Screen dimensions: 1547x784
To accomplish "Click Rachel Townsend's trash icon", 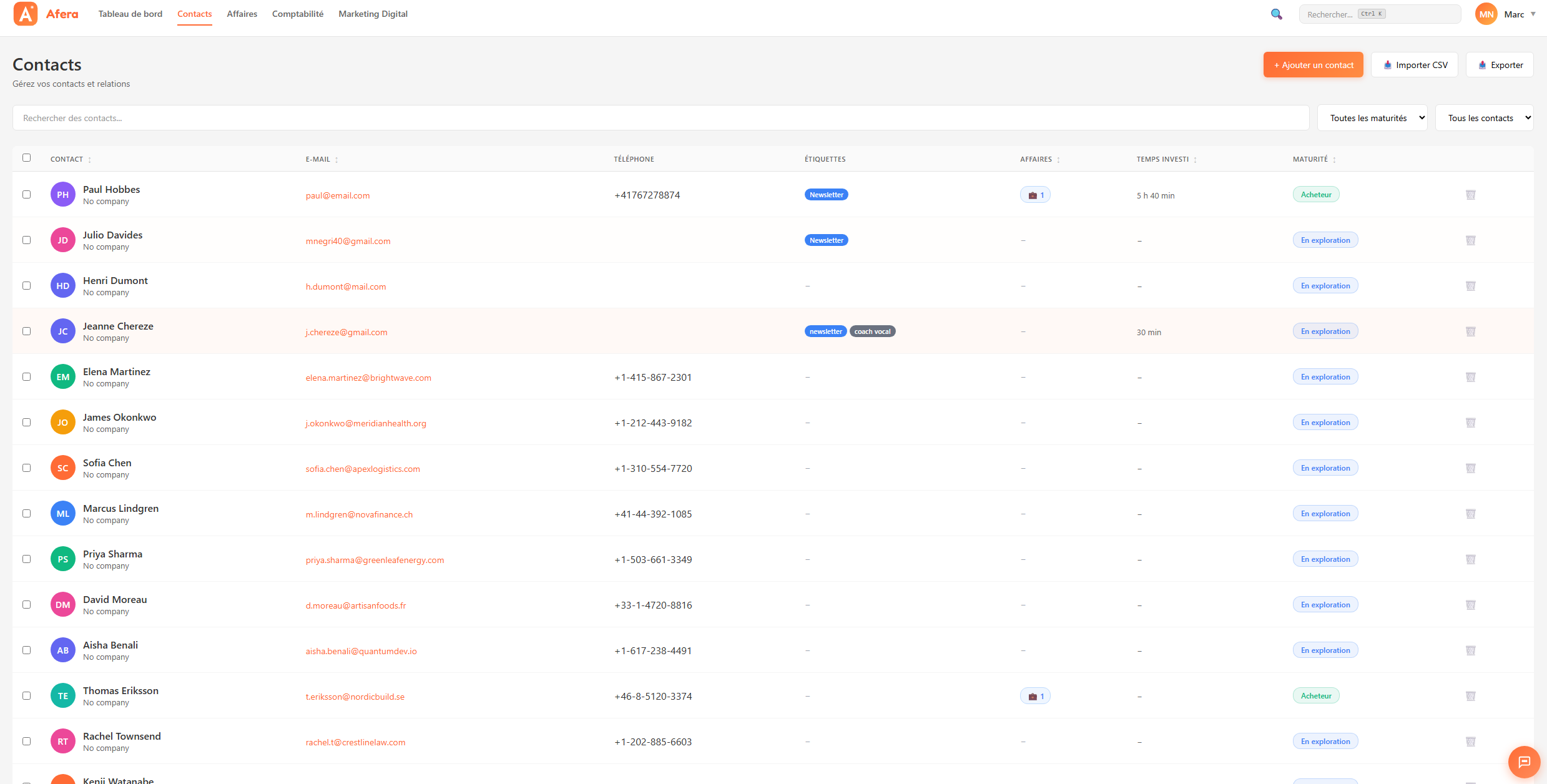I will [1470, 742].
